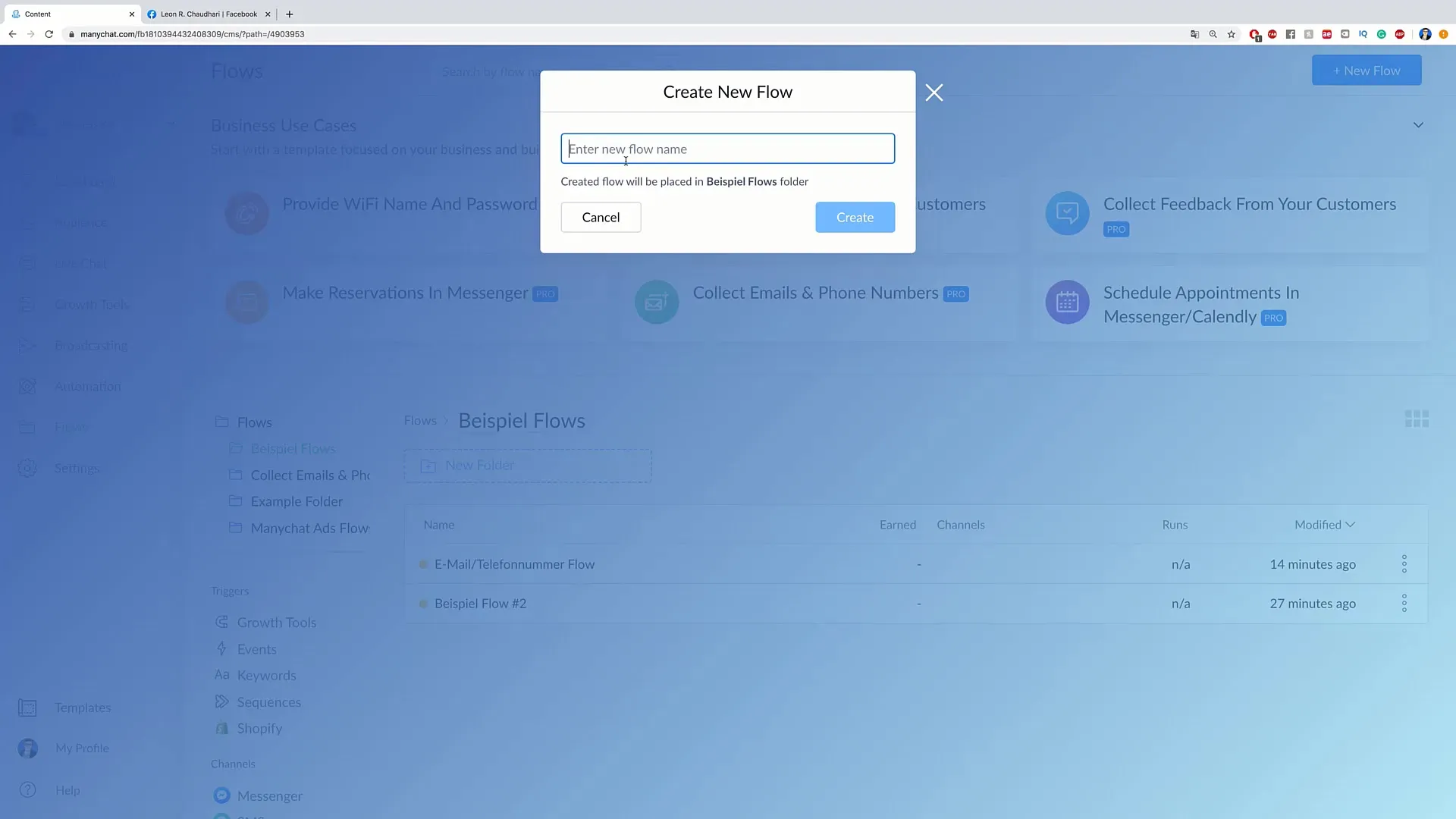Image resolution: width=1456 pixels, height=819 pixels.
Task: Click Messenger channel icon
Action: point(221,795)
